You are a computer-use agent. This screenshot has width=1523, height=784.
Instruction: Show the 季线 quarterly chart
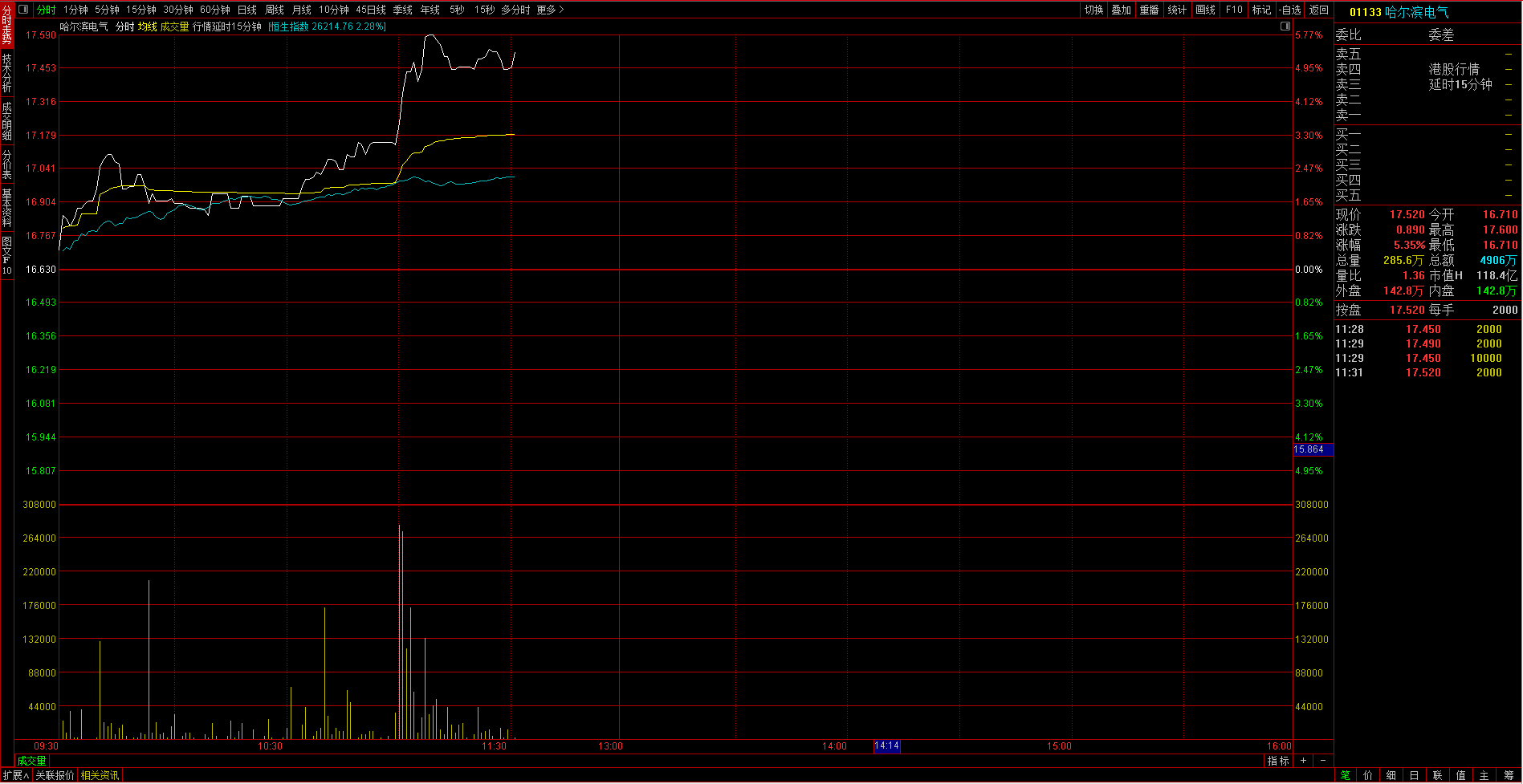(x=403, y=10)
